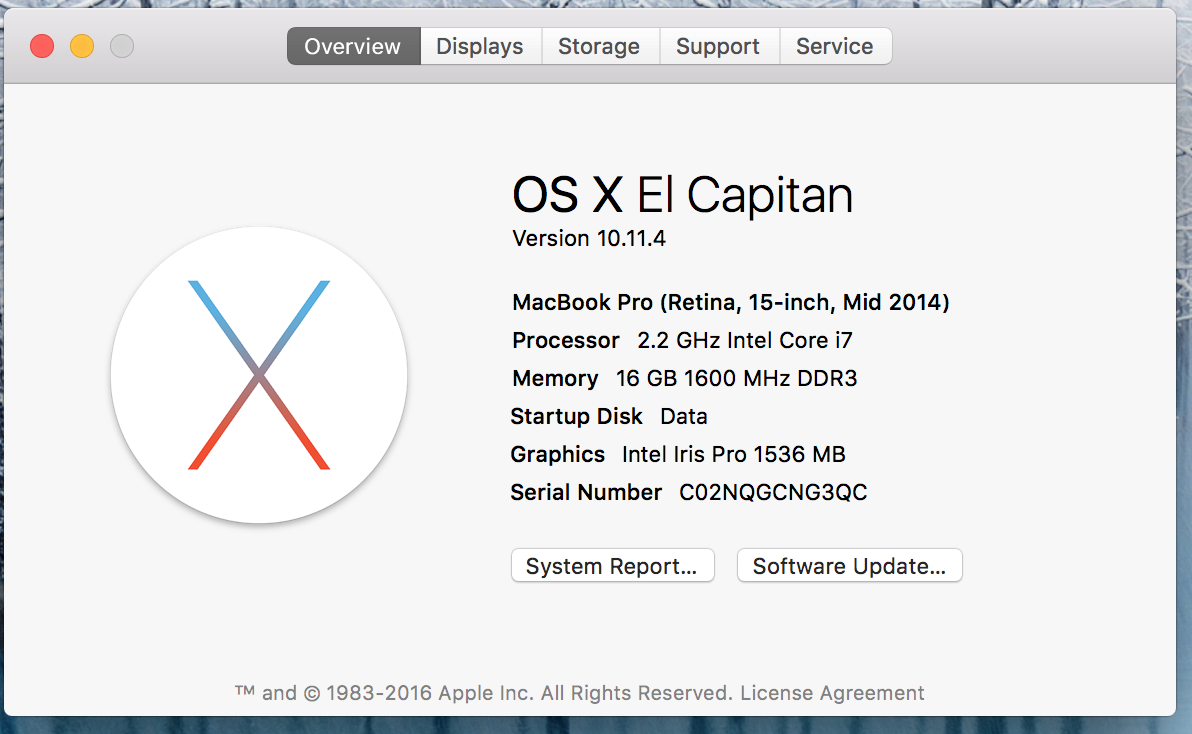Click the OS X El Capitan X logo
This screenshot has width=1192, height=734.
point(259,375)
